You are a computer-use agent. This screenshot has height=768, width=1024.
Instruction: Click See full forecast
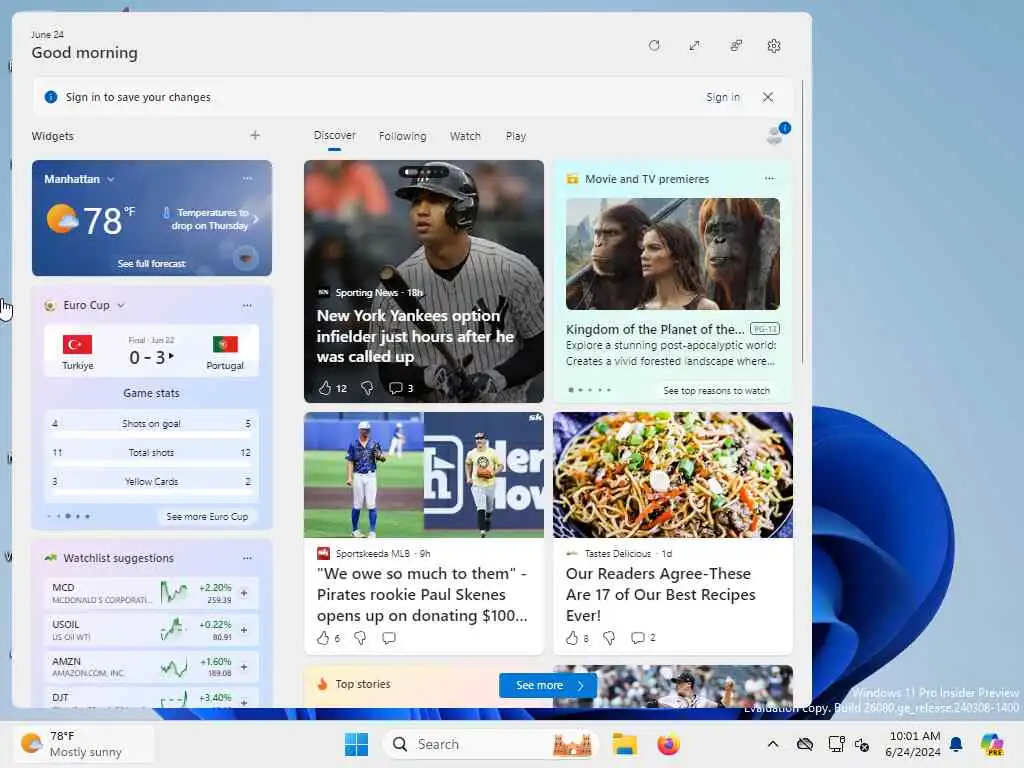(152, 263)
